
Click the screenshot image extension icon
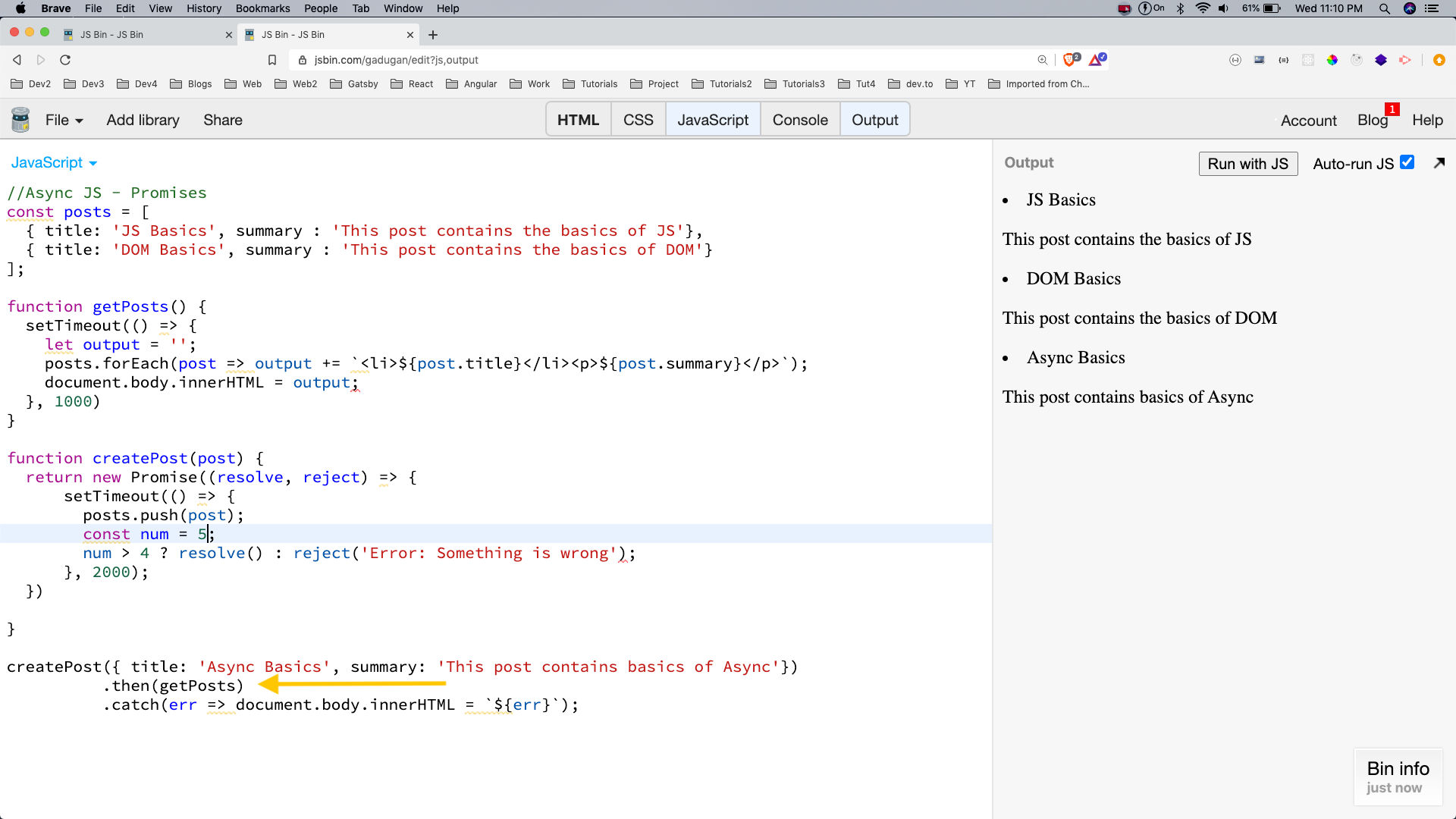(x=1260, y=60)
